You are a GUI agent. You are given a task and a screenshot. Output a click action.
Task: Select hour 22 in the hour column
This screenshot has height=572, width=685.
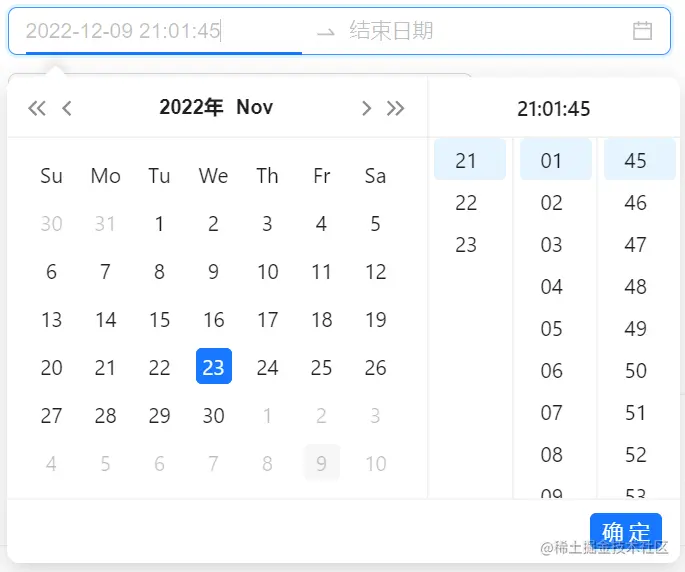coord(466,203)
